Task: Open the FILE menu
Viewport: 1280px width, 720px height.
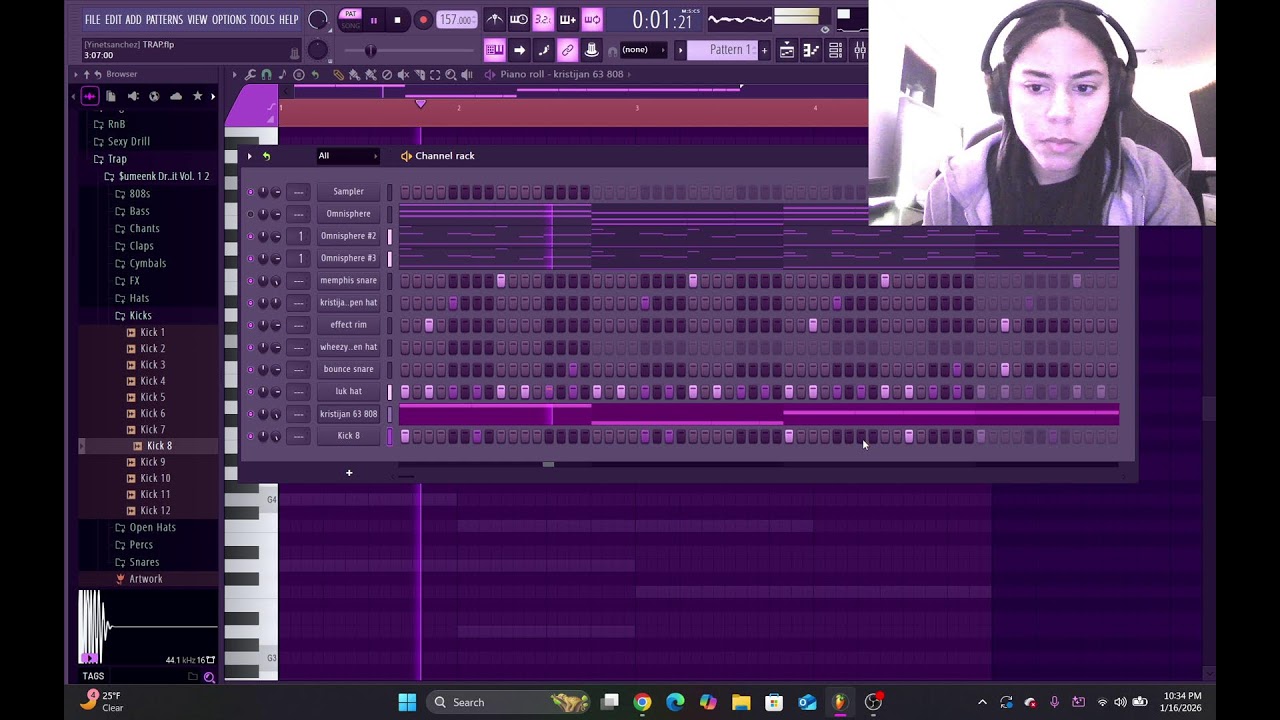Action: pos(92,20)
